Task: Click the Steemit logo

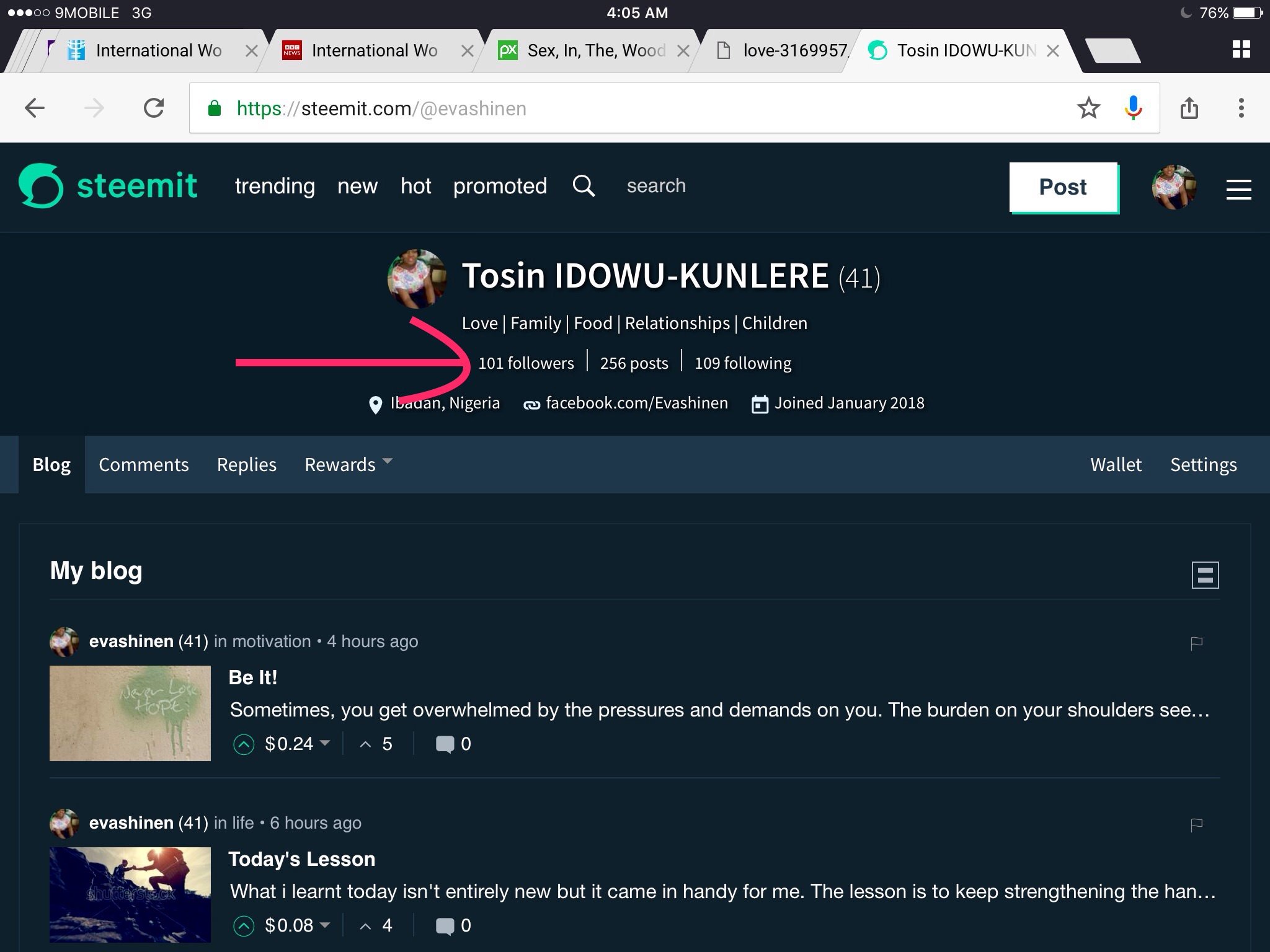Action: coord(108,186)
